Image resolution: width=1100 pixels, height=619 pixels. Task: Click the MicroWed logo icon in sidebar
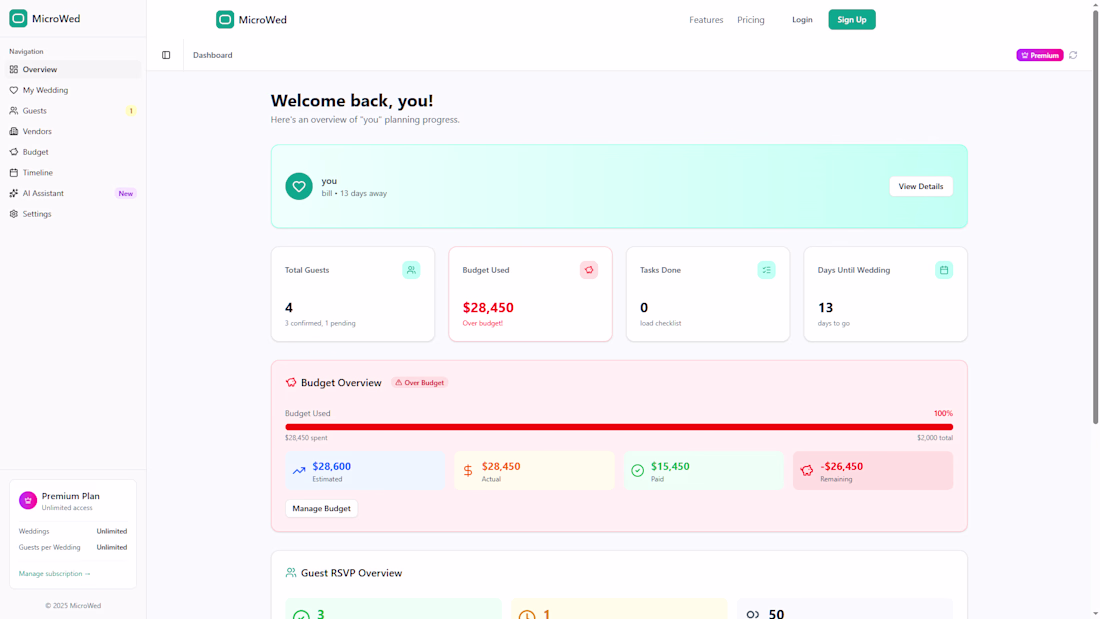coord(18,19)
